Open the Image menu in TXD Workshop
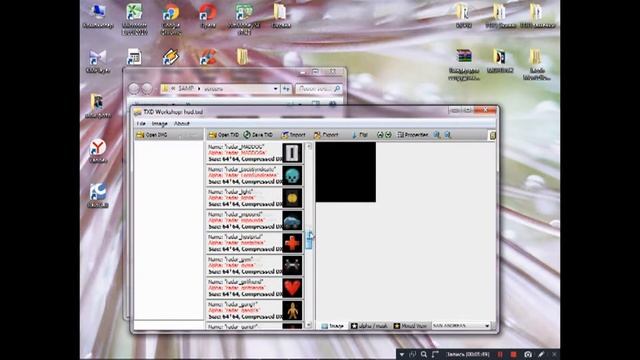640x360 pixels. pyautogui.click(x=159, y=123)
